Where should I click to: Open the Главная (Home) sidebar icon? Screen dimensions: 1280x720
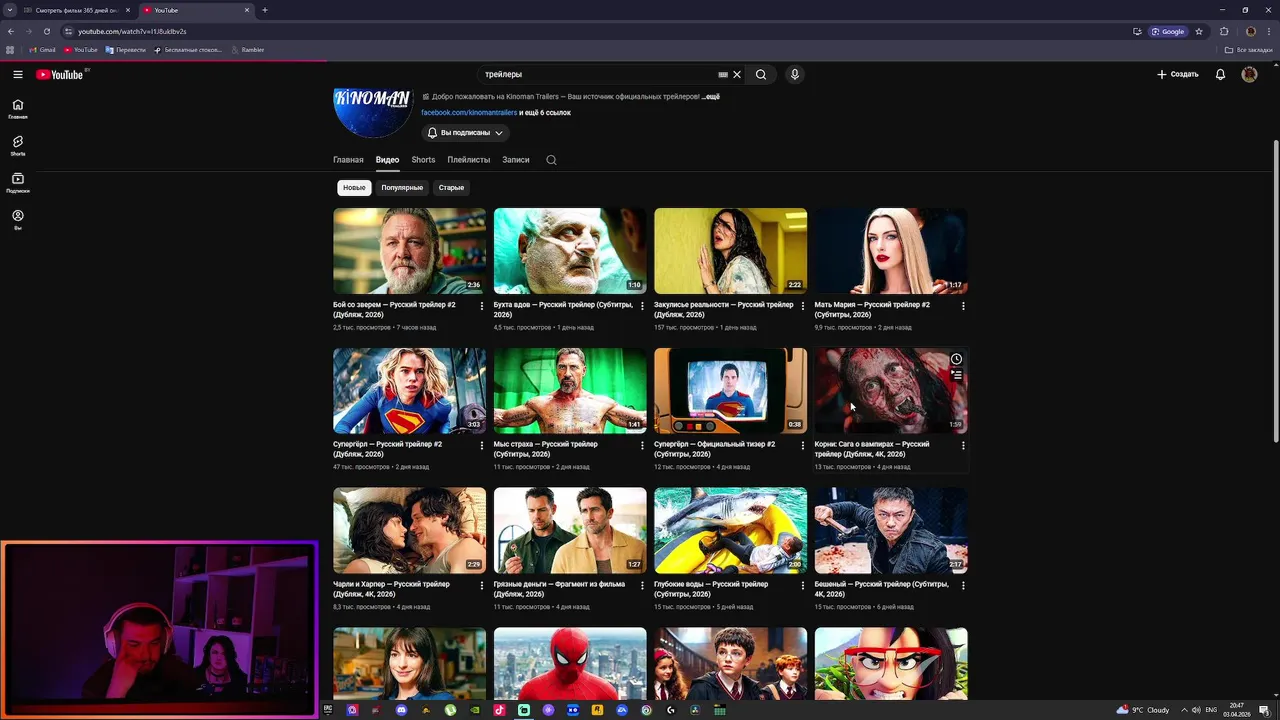tap(18, 109)
